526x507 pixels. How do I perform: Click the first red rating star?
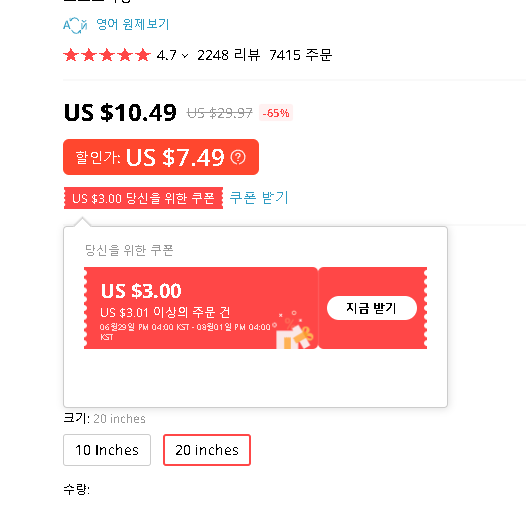[x=71, y=55]
